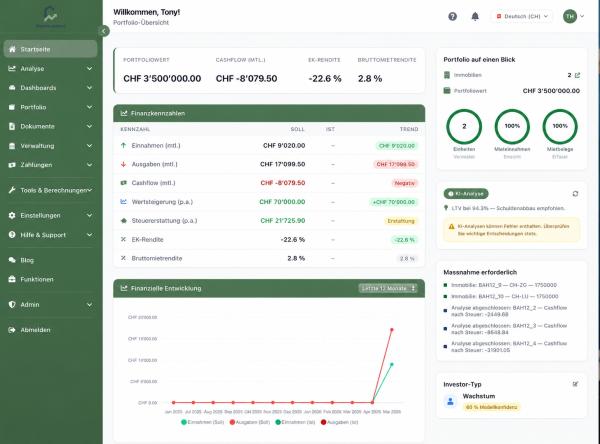Click the Cashflow (mtl.) row icon
The height and width of the screenshot is (444, 600).
coord(123,183)
